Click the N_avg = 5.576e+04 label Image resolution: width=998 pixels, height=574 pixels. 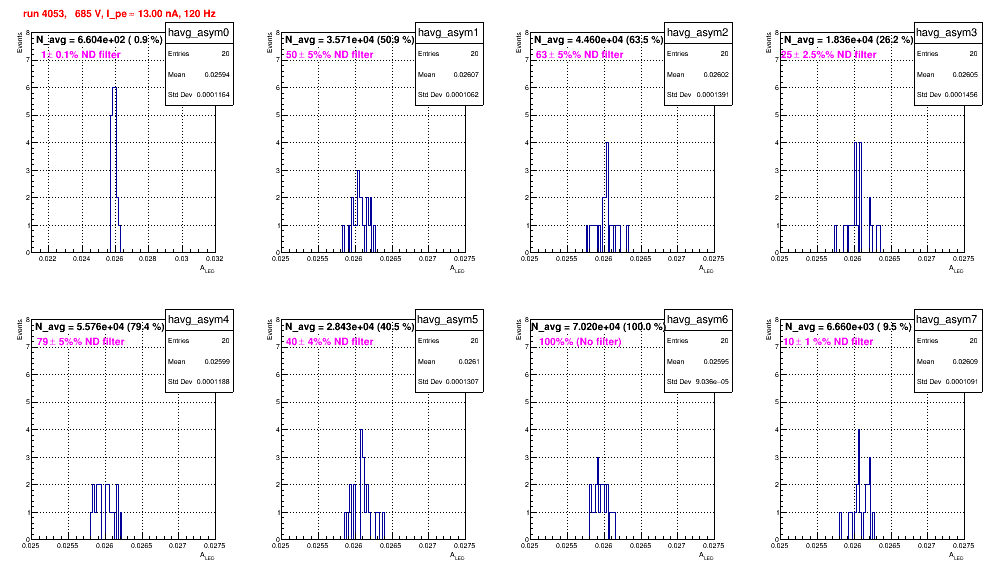pos(99,326)
